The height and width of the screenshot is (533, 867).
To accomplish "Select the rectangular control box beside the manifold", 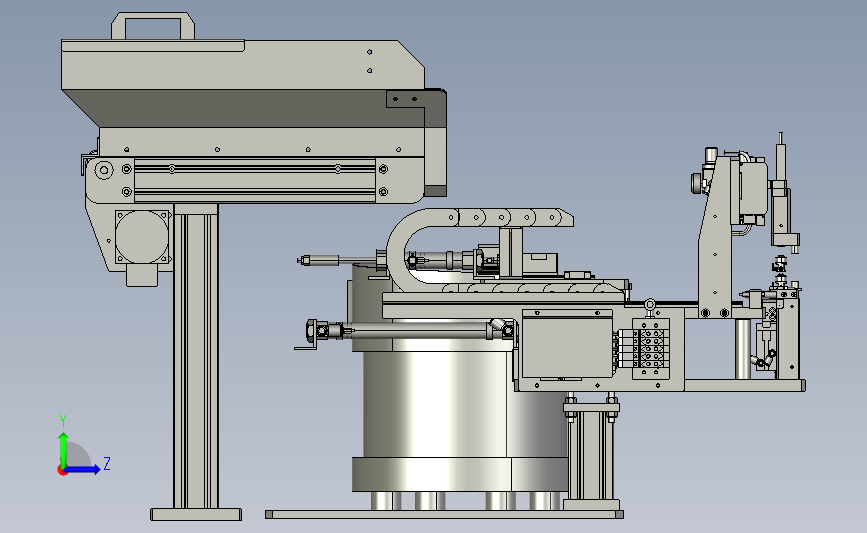I will pyautogui.click(x=567, y=343).
